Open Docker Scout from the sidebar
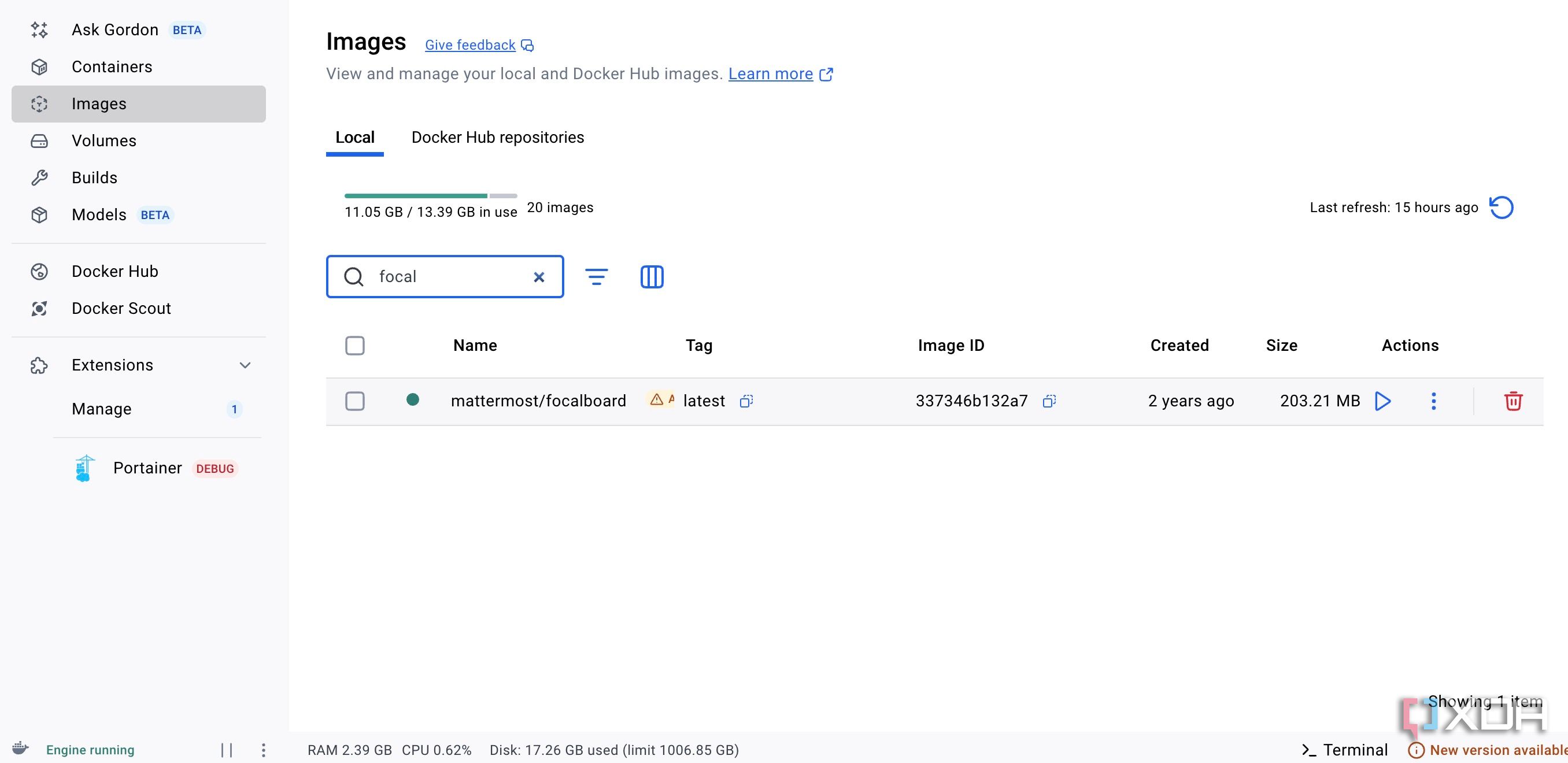The image size is (1568, 763). 138,309
